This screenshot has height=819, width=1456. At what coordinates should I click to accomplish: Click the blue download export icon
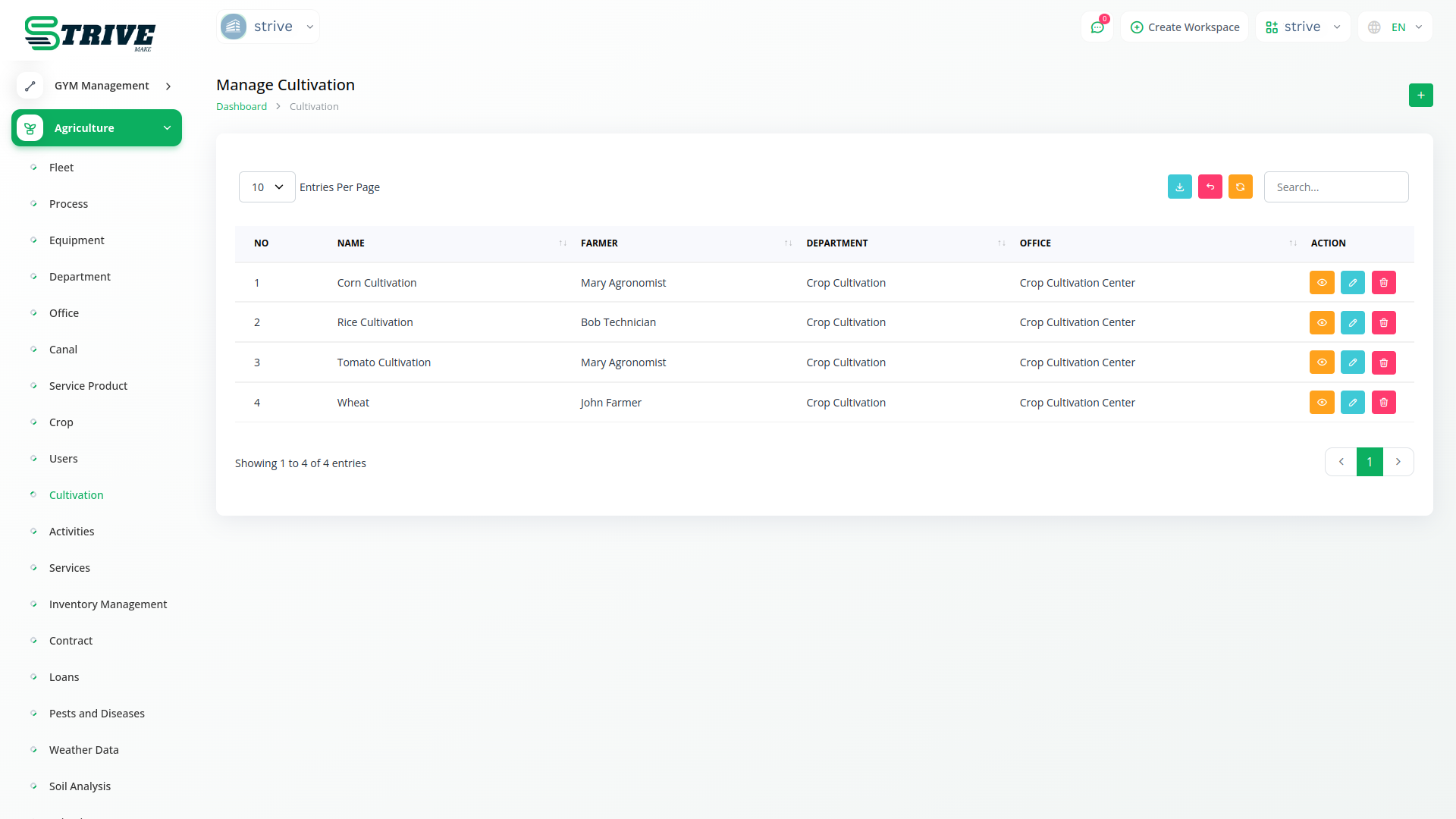(x=1179, y=187)
